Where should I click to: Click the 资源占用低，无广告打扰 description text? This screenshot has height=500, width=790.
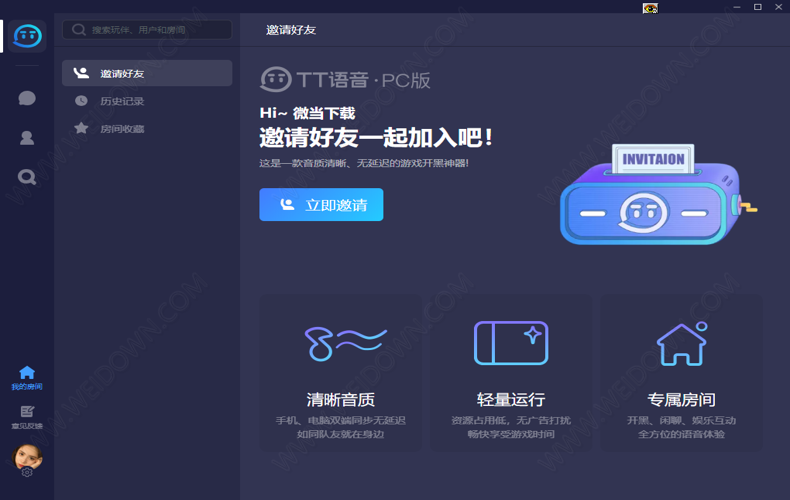point(511,420)
